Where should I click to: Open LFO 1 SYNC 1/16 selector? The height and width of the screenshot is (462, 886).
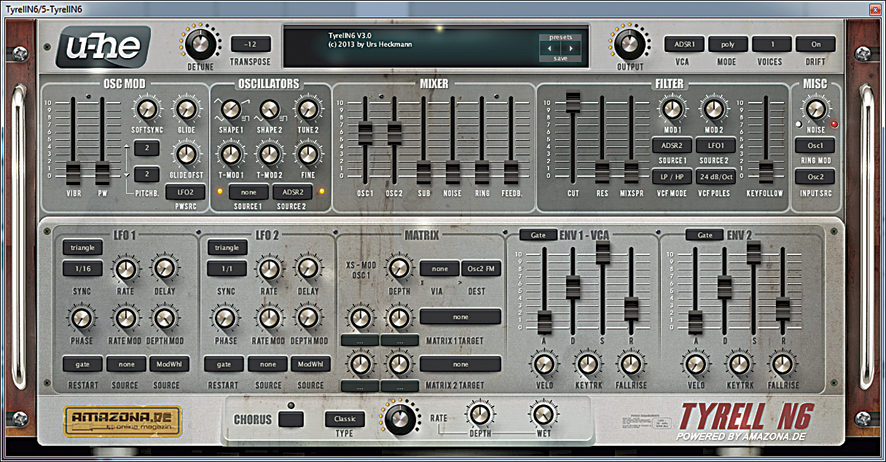pos(82,268)
